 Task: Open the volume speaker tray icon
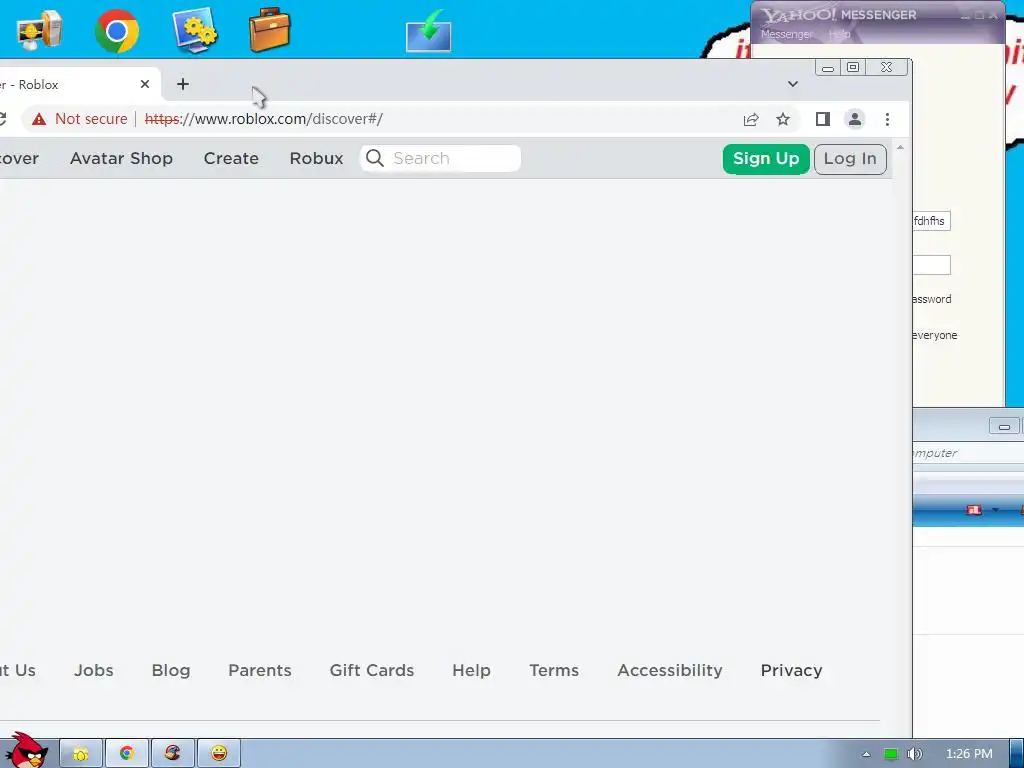click(x=915, y=754)
